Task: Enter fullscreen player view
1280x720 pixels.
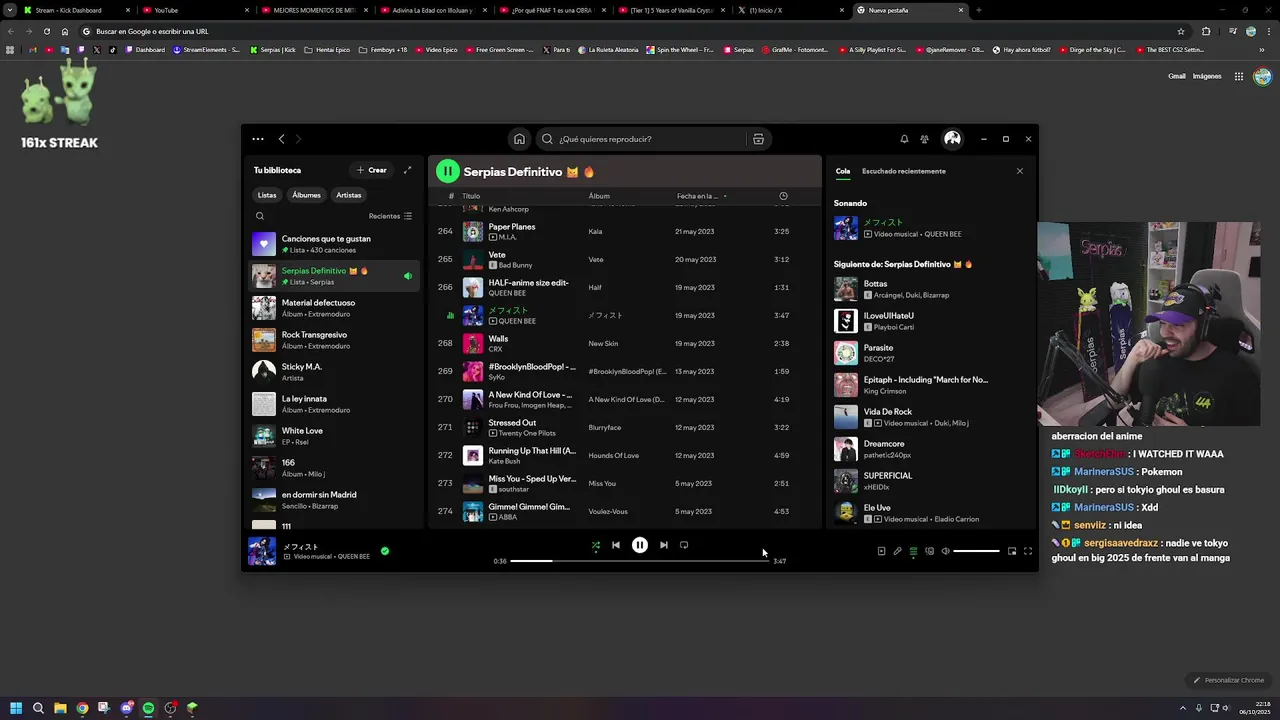Action: 1028,551
